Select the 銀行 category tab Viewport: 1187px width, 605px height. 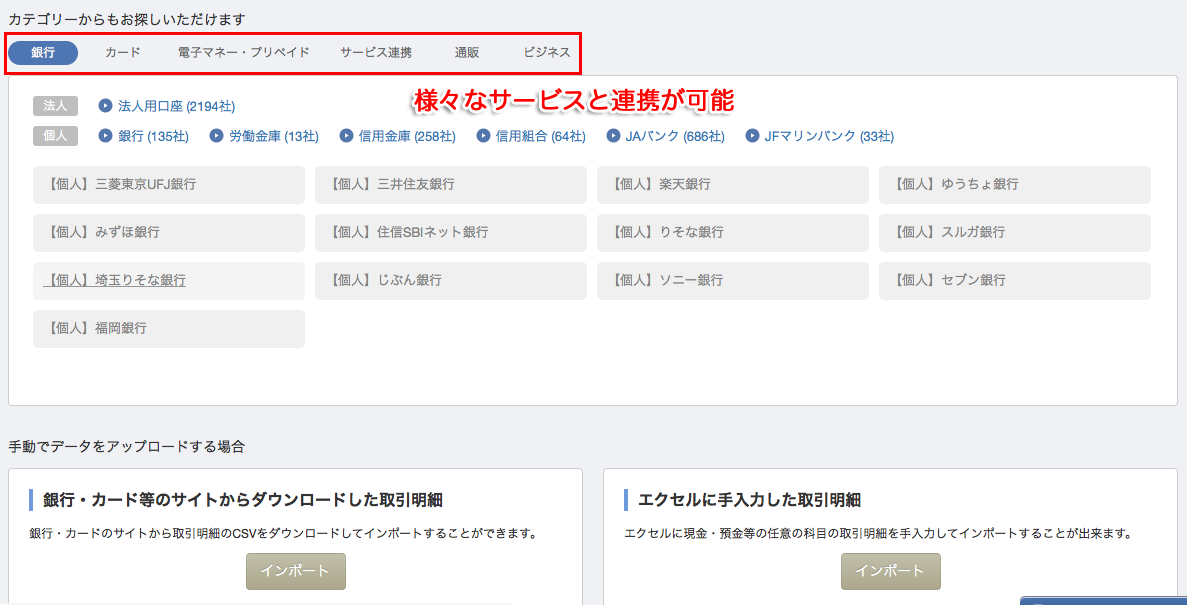(x=43, y=53)
